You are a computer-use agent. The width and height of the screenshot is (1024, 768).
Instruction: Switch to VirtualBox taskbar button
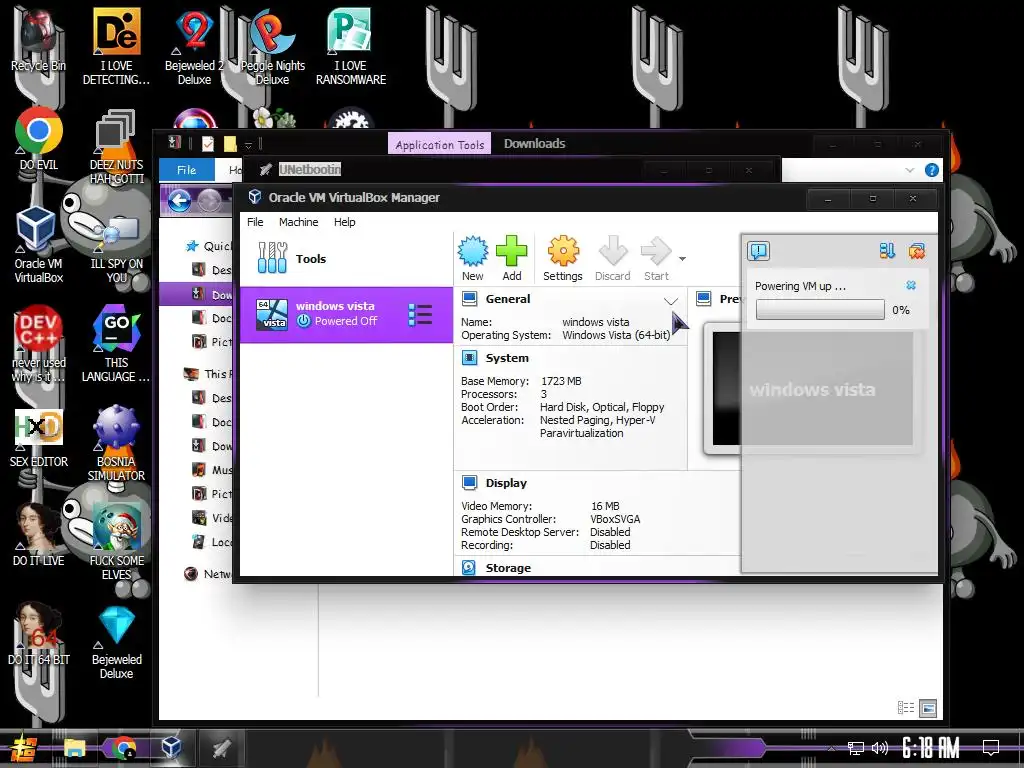(171, 748)
